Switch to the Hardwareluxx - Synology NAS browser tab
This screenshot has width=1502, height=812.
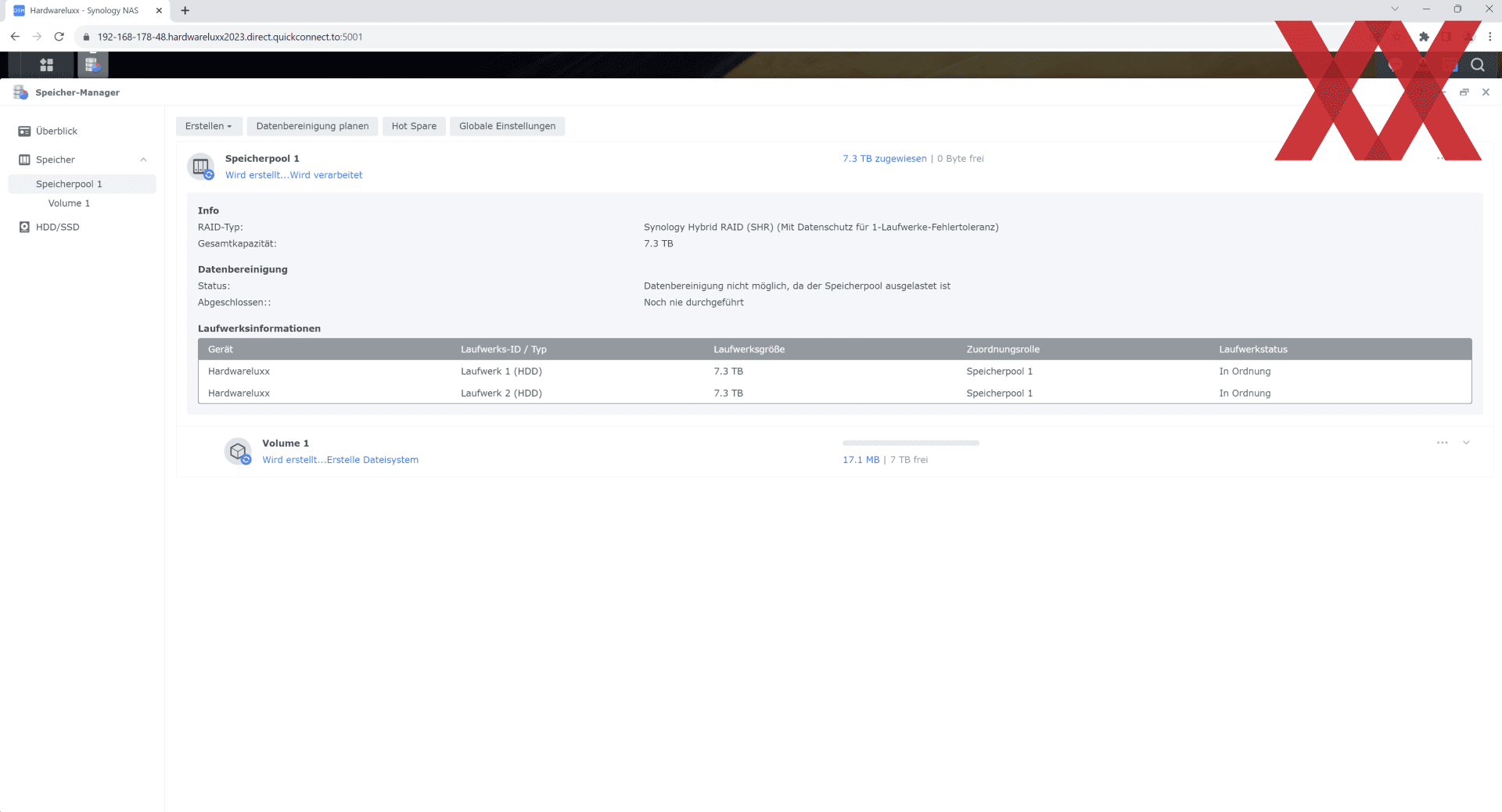84,10
